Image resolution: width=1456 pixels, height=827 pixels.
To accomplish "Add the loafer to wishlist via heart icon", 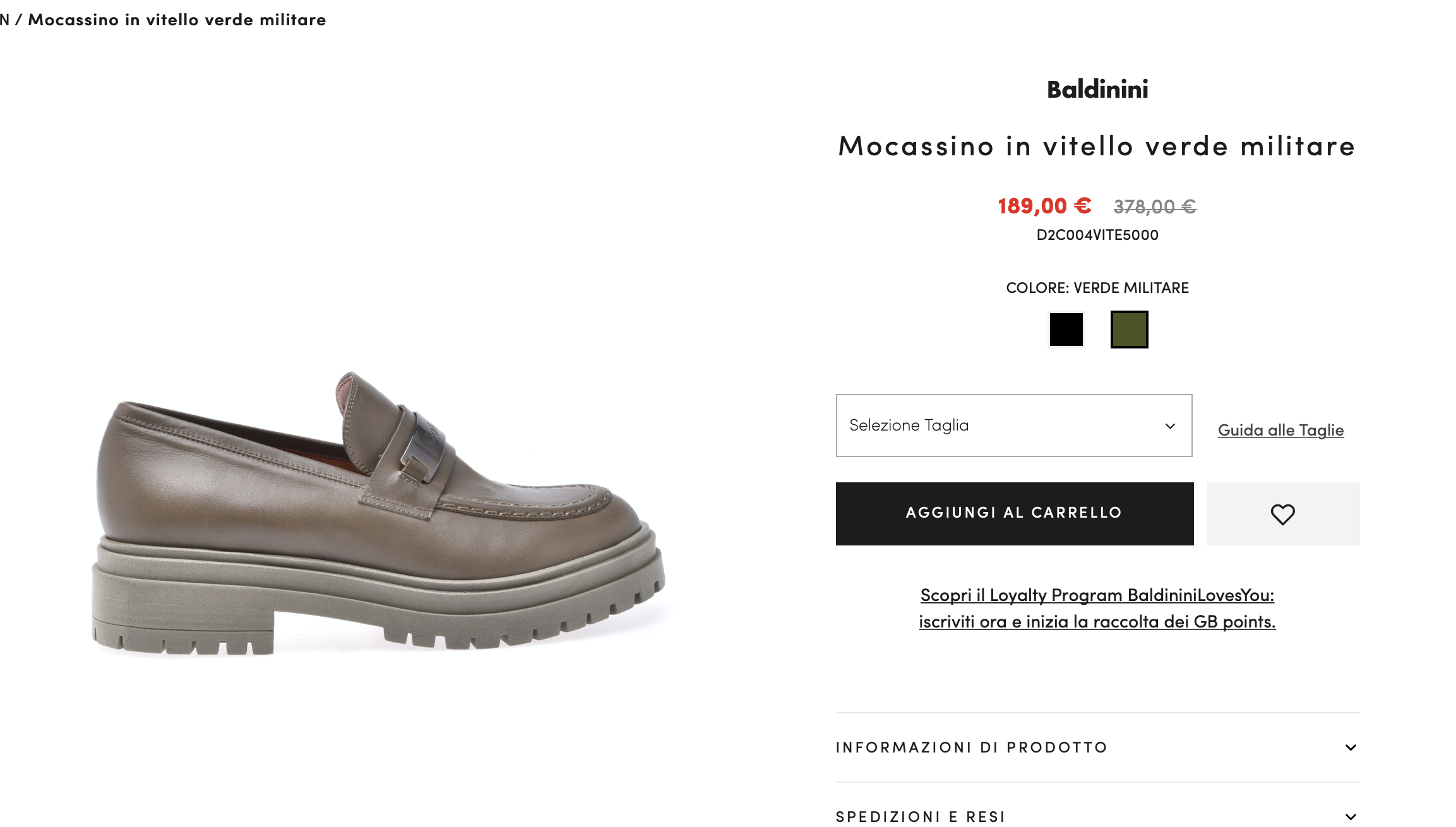I will (x=1282, y=514).
